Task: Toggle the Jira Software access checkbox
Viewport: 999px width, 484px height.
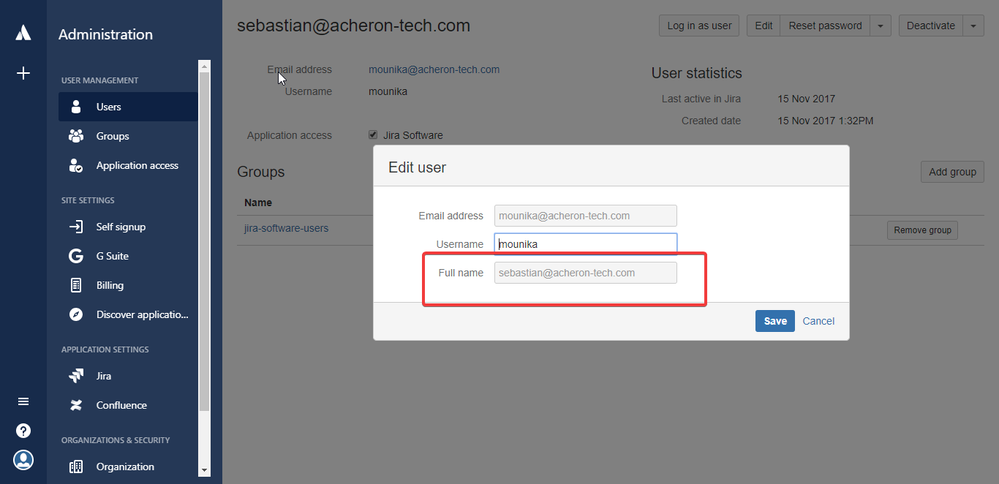Action: click(373, 134)
